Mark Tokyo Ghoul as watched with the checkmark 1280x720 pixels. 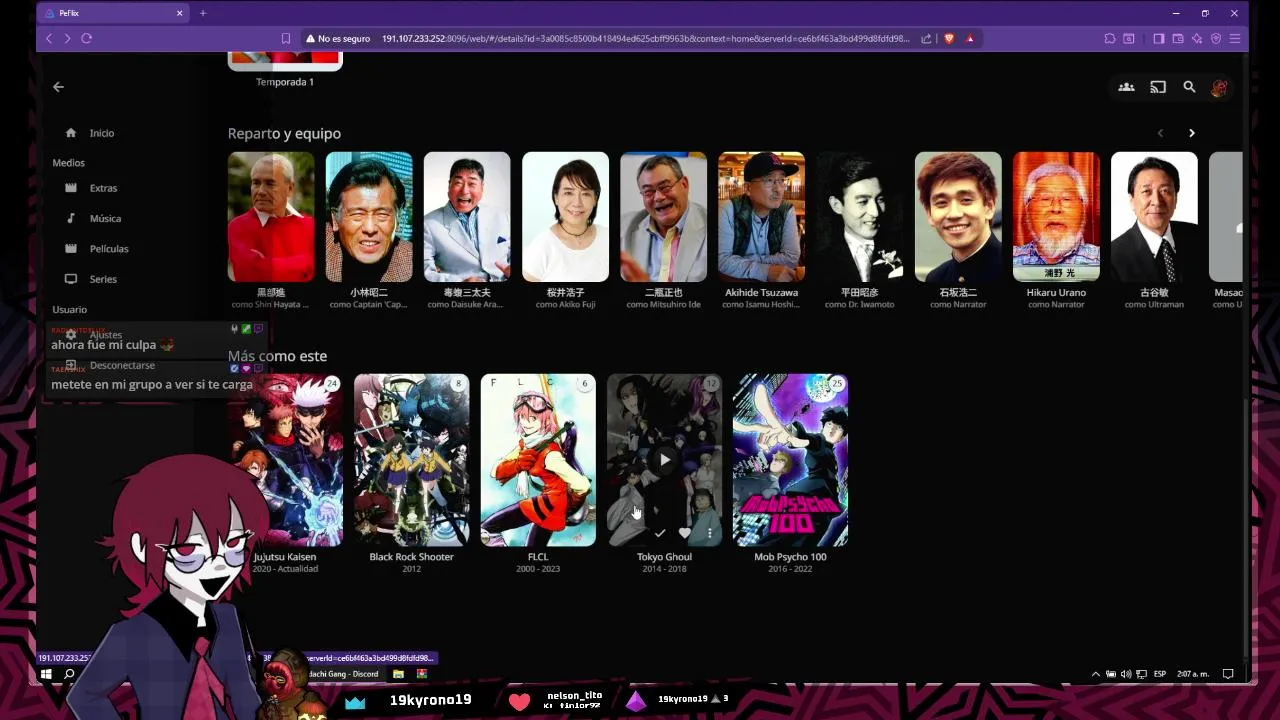659,533
